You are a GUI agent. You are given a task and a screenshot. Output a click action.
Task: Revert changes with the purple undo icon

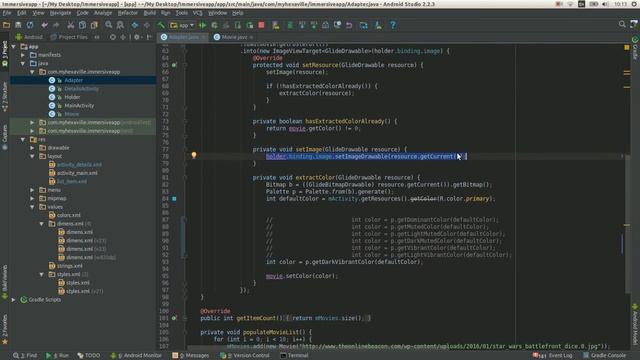[x=349, y=25]
